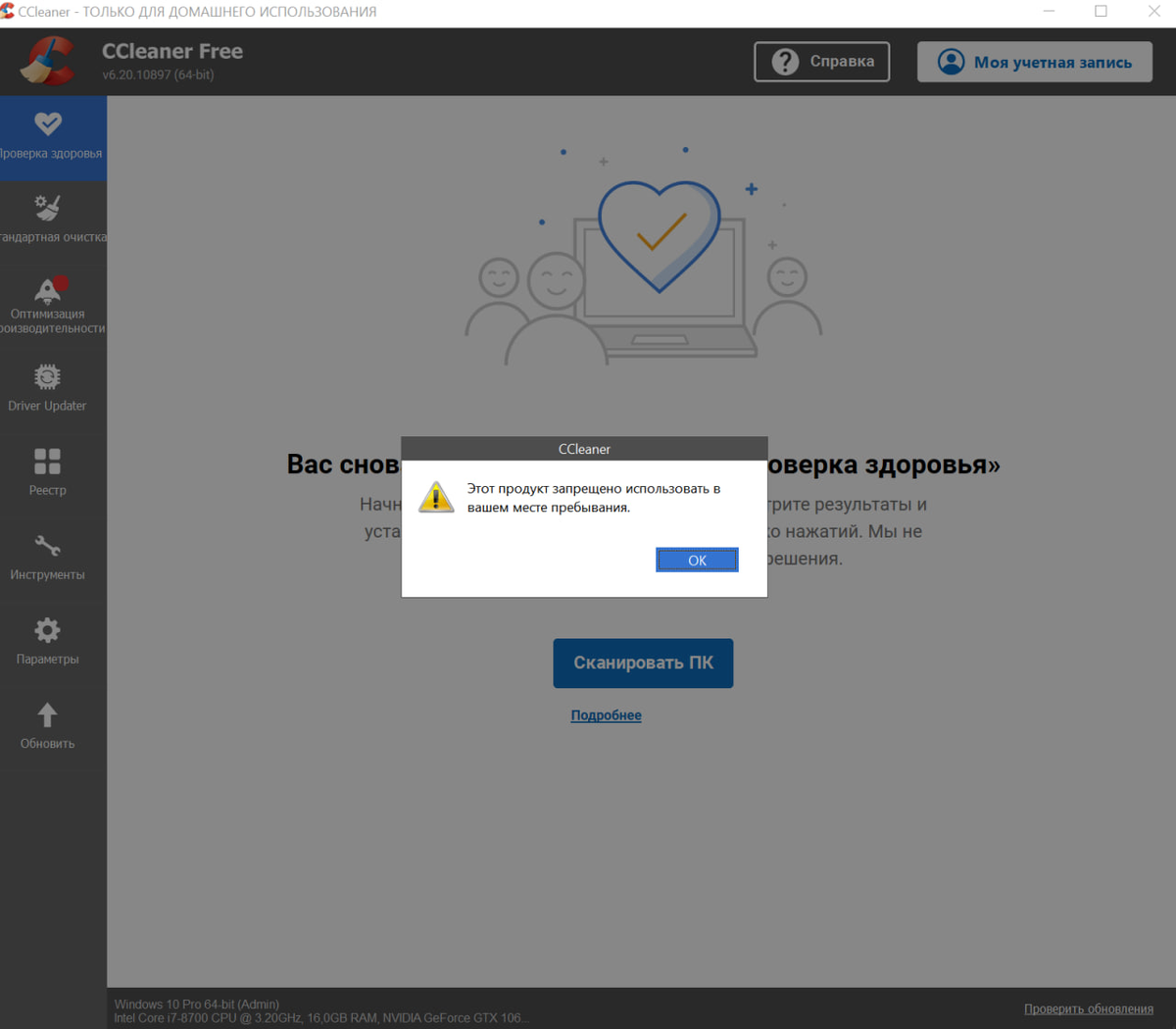Click OK in the CCleaner dialog
Image resolution: width=1176 pixels, height=1029 pixels.
697,561
